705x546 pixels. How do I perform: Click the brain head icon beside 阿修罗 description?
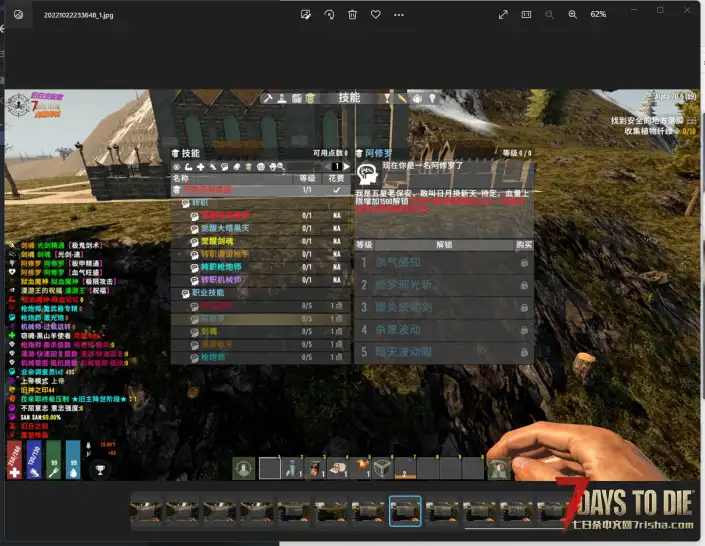367,175
